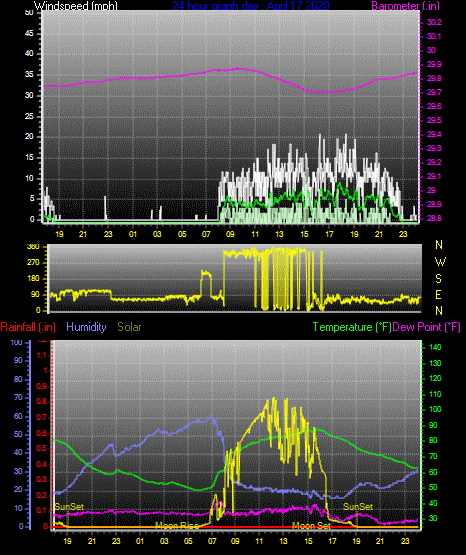Click '100' on the blue humidity scale
The image size is (466, 555).
(16, 342)
